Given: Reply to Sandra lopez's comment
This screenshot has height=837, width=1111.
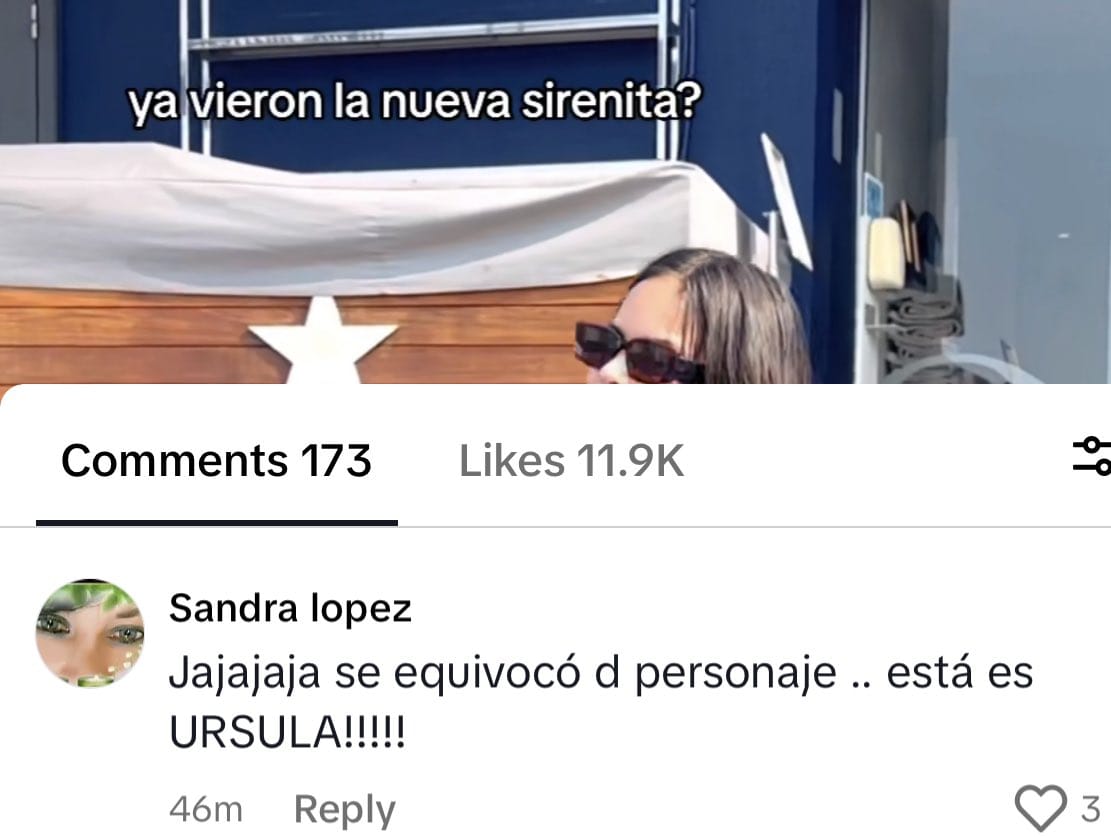Looking at the screenshot, I should coord(344,809).
